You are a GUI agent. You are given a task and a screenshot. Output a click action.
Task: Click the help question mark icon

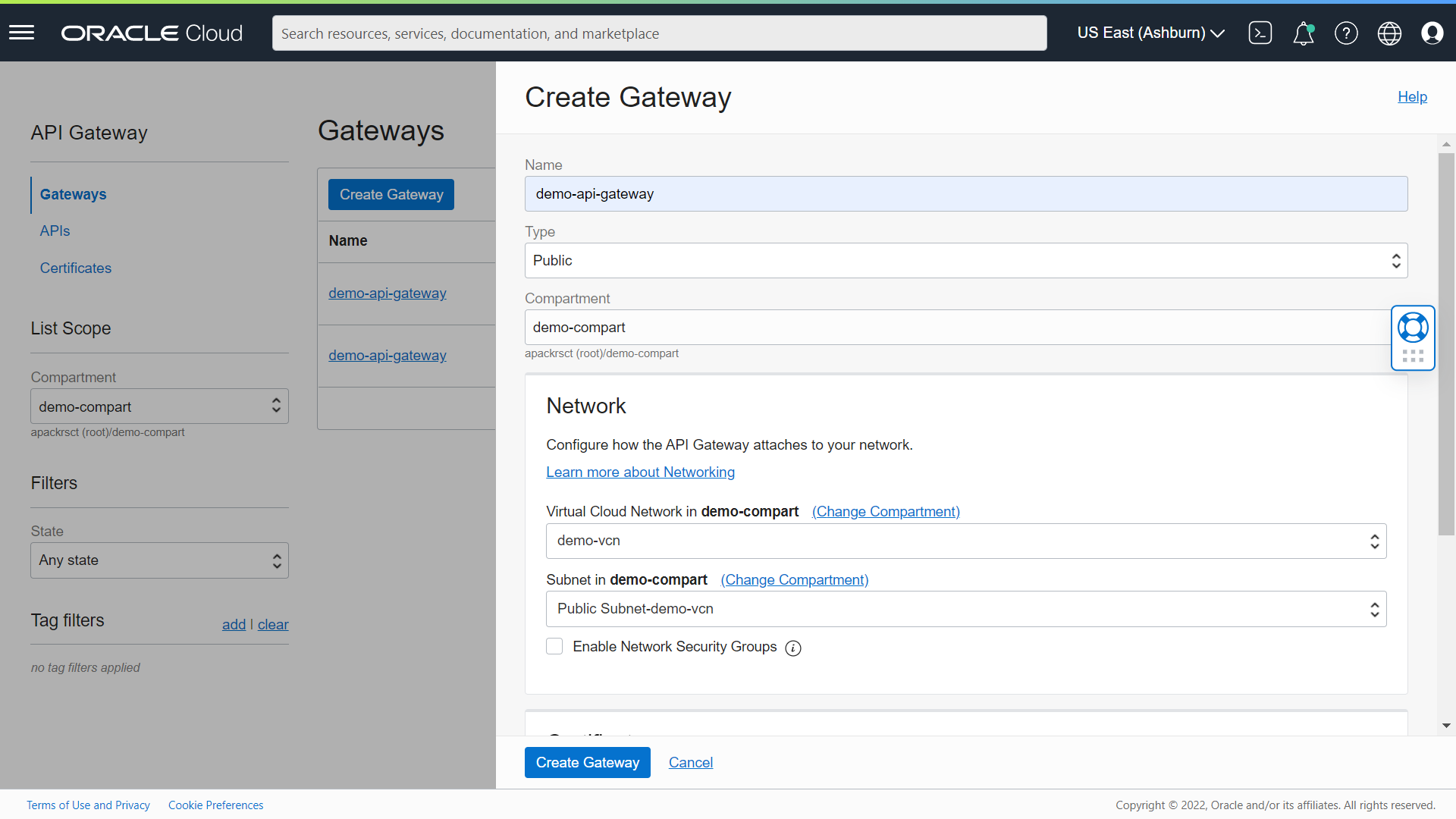1346,33
